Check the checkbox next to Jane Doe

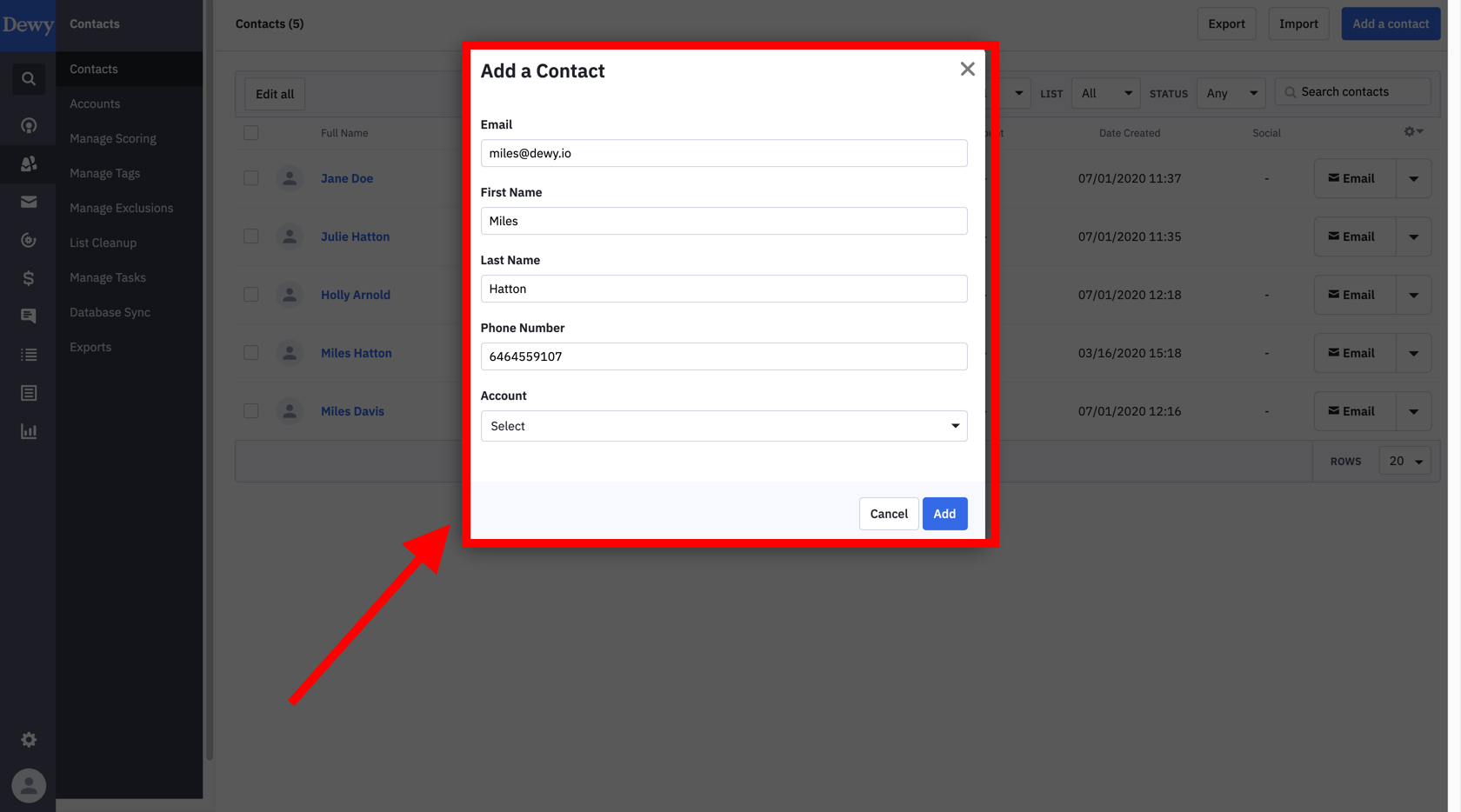tap(250, 177)
